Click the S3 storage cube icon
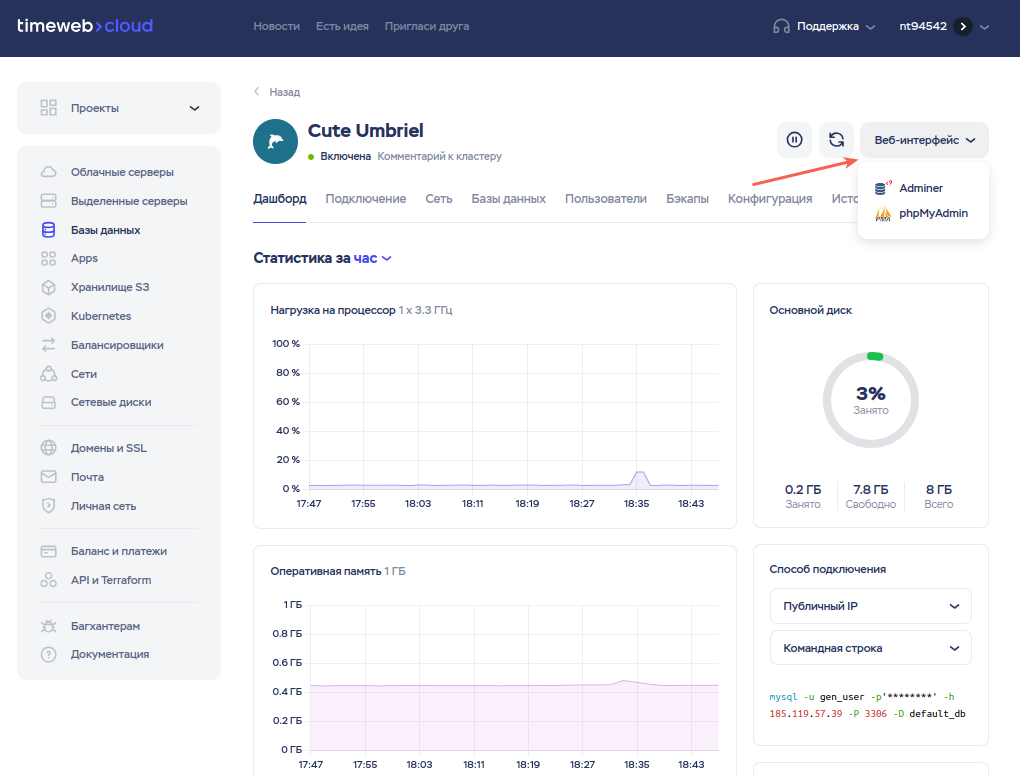This screenshot has height=777, width=1020. tap(48, 287)
